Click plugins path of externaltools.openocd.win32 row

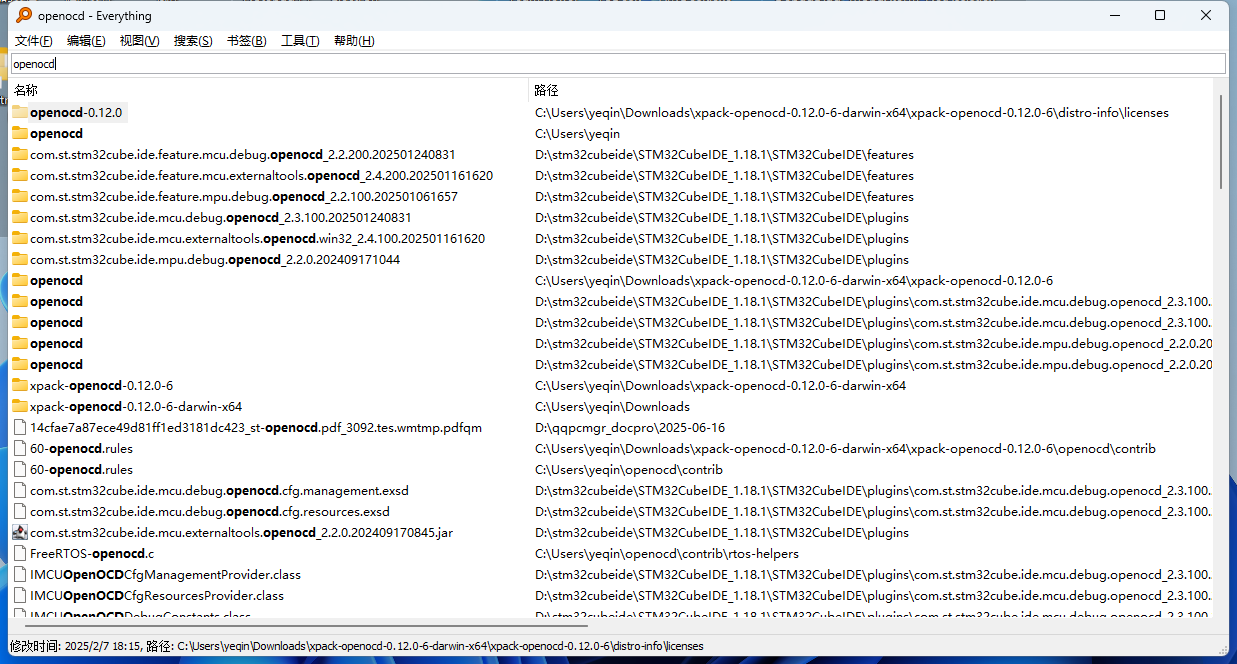click(722, 238)
